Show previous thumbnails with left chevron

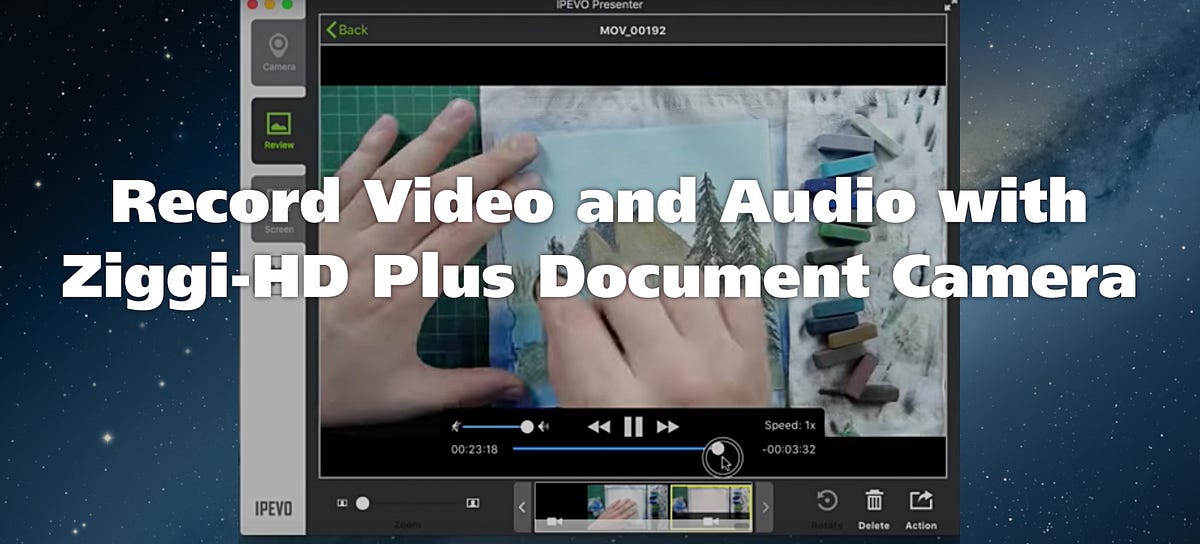(x=523, y=507)
